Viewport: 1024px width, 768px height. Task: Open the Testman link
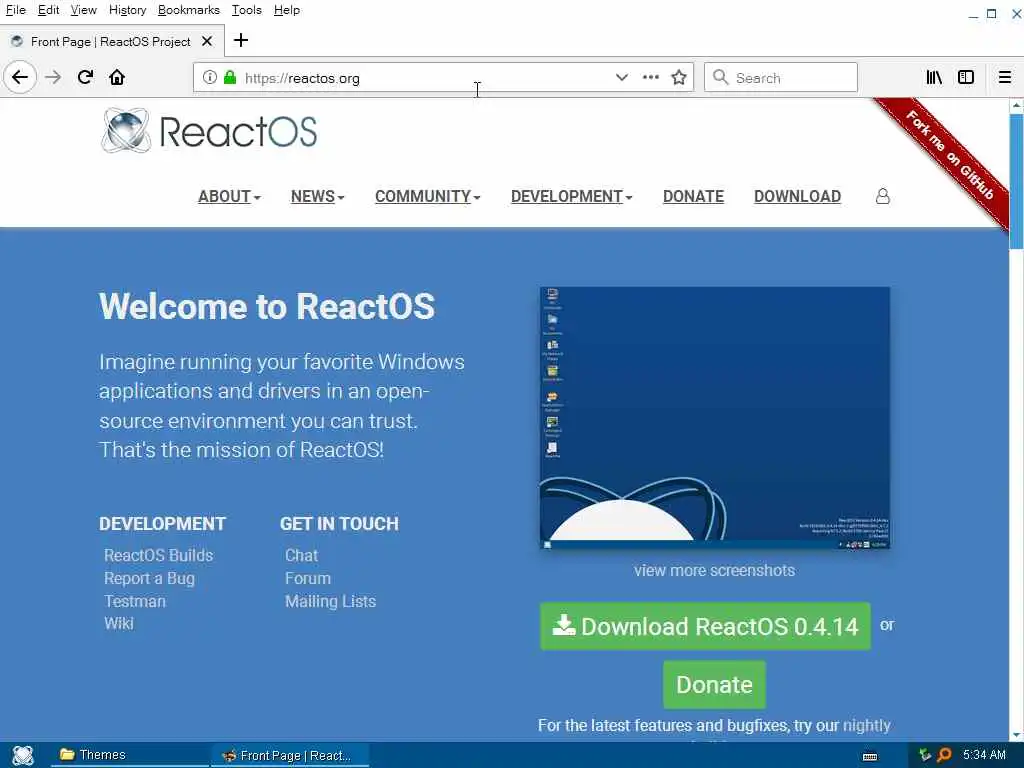click(x=135, y=601)
